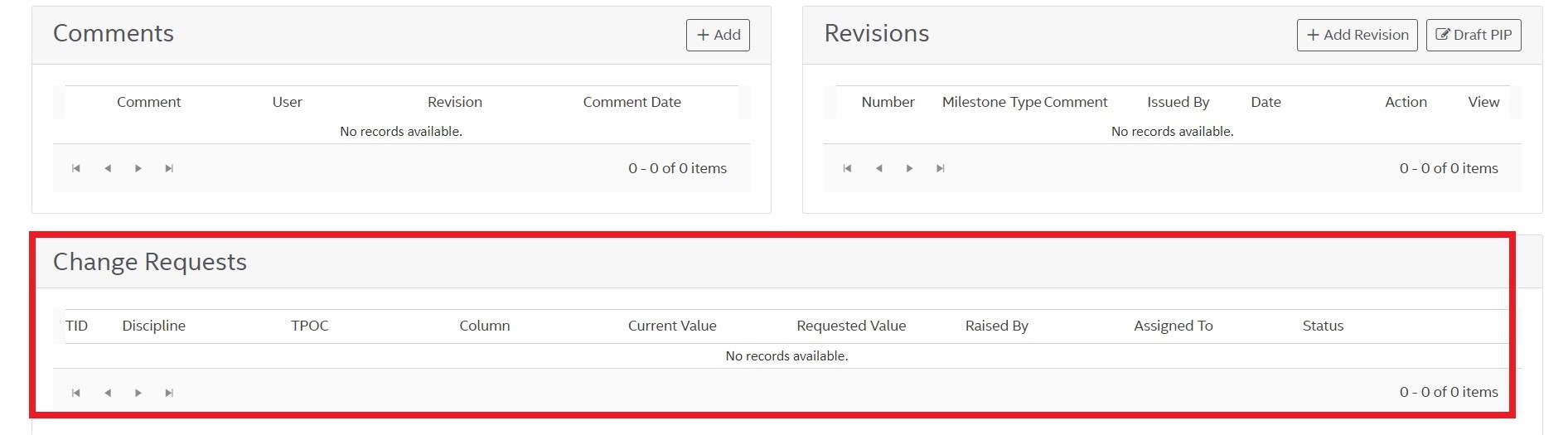Sort Change Requests by Discipline column
This screenshot has width=1568, height=435.
pyautogui.click(x=153, y=326)
